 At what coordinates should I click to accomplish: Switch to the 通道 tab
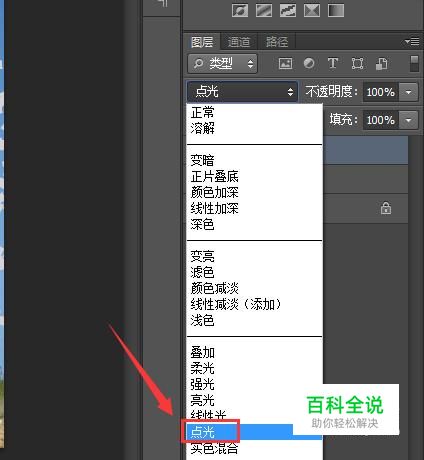(239, 42)
